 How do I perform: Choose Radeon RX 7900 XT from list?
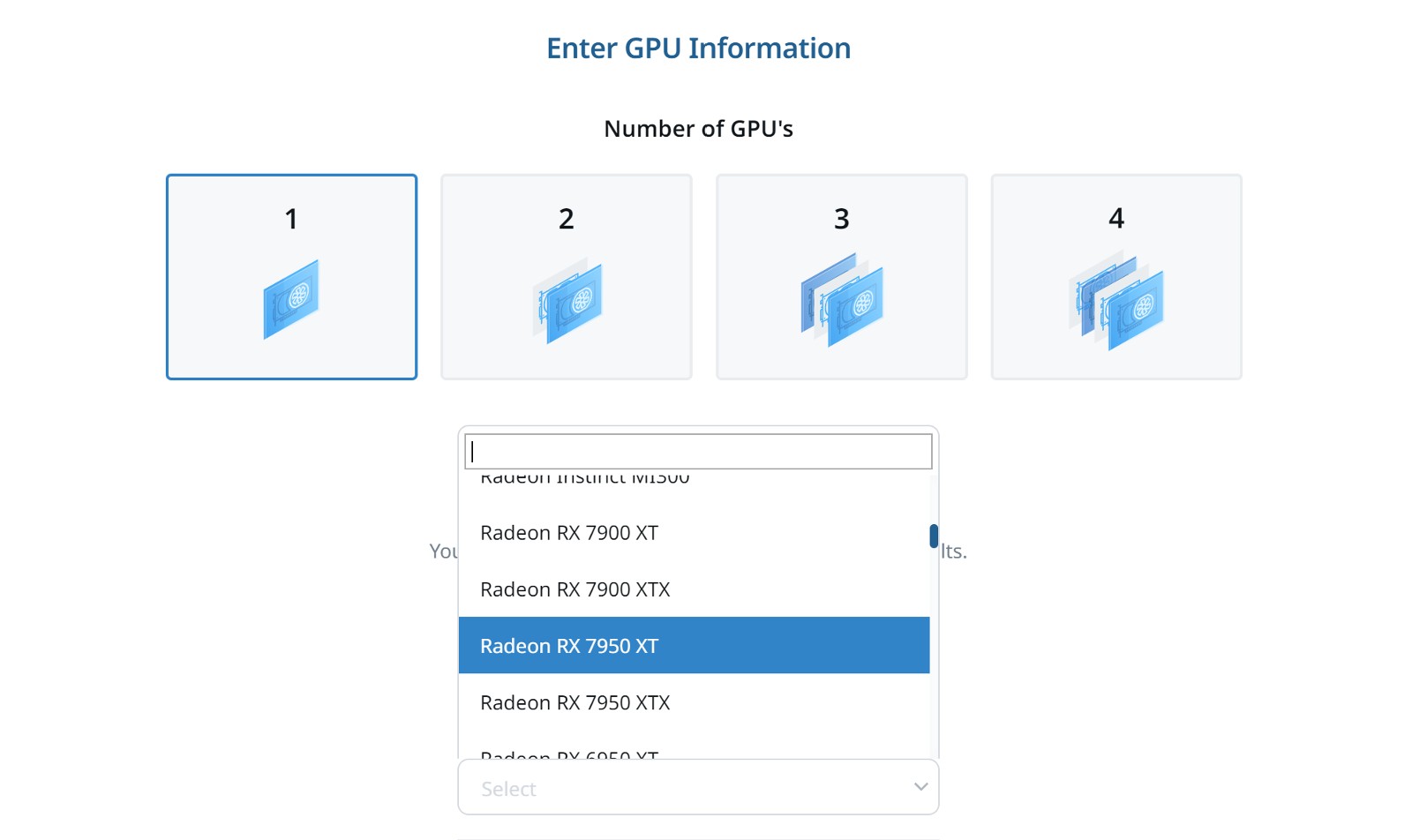tap(694, 533)
